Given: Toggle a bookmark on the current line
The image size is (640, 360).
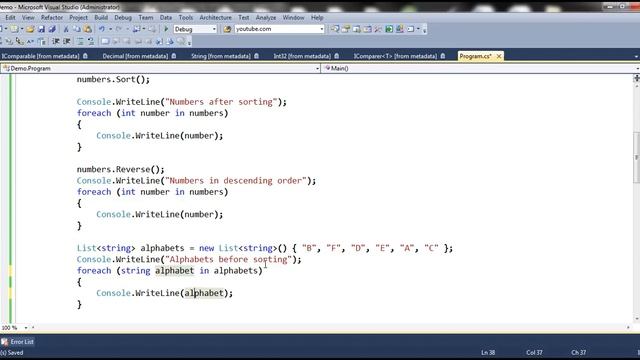Looking at the screenshot, I should 105,41.
